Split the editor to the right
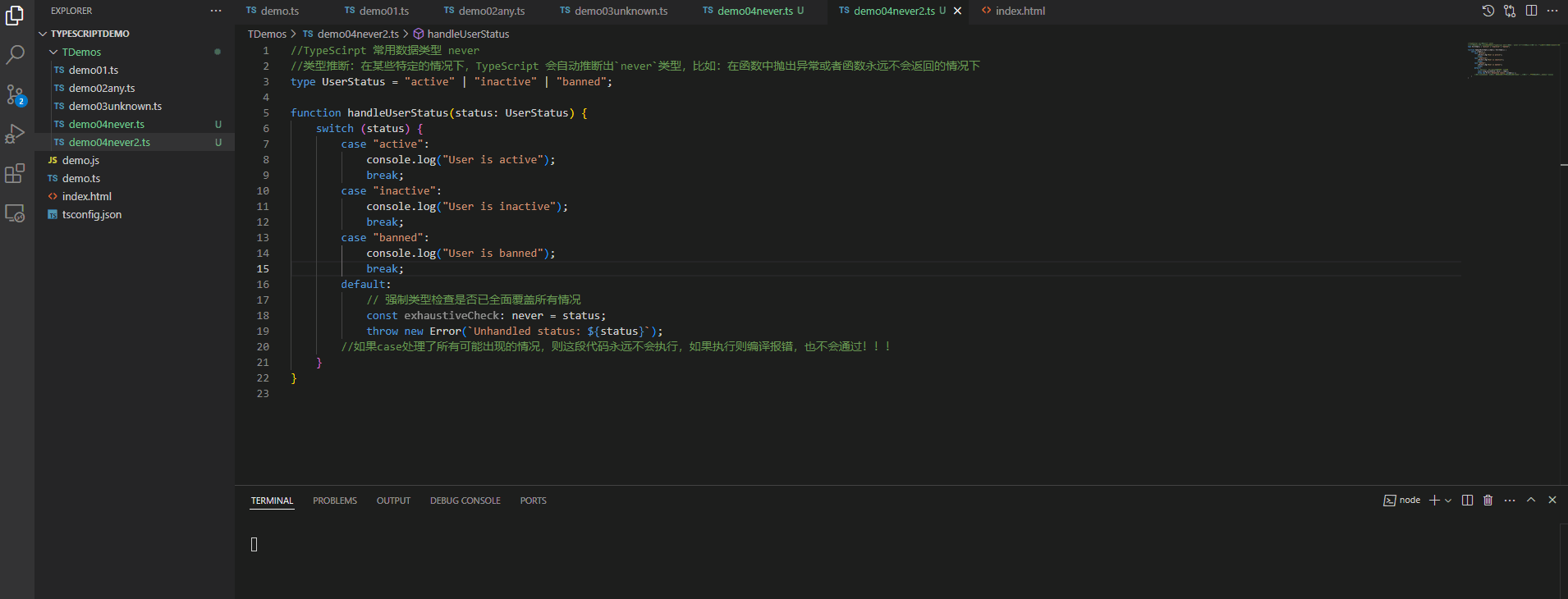Viewport: 1568px width, 599px height. point(1531,11)
